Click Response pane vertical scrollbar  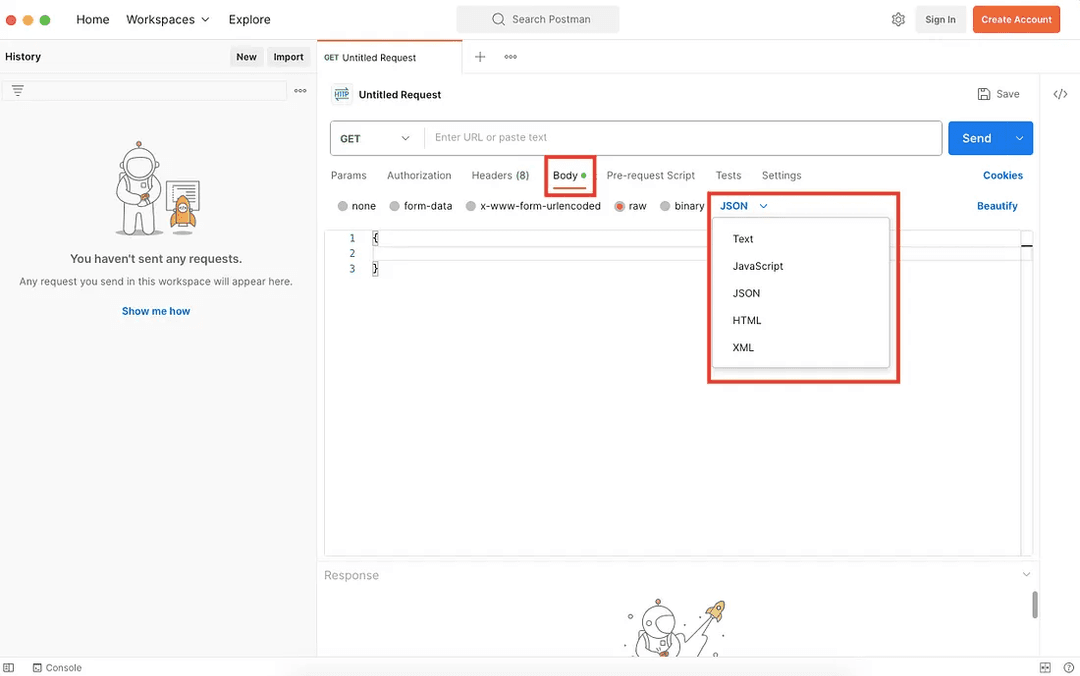[x=1035, y=604]
